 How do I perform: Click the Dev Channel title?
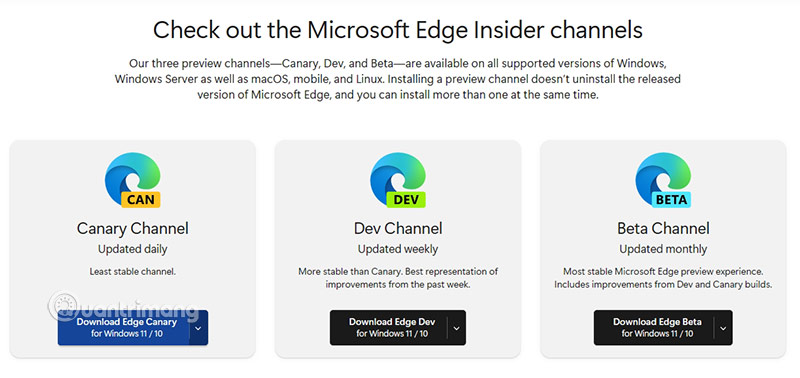[x=398, y=228]
